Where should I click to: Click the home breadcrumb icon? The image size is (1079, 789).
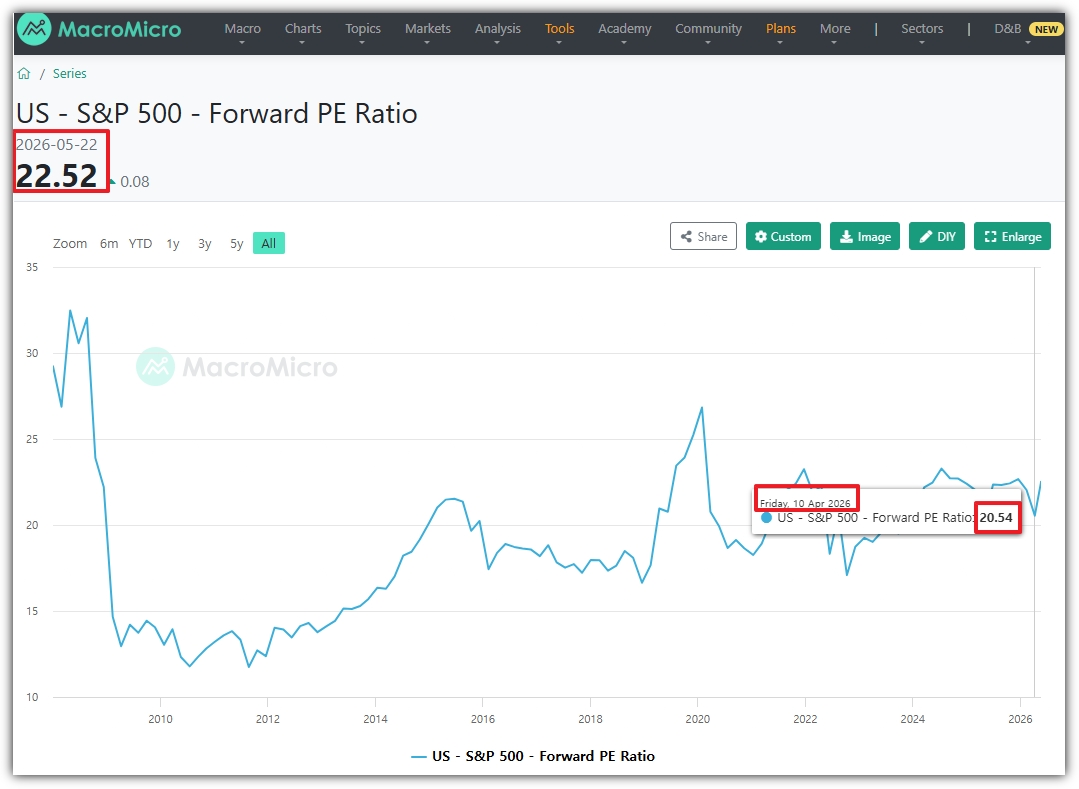[x=24, y=74]
